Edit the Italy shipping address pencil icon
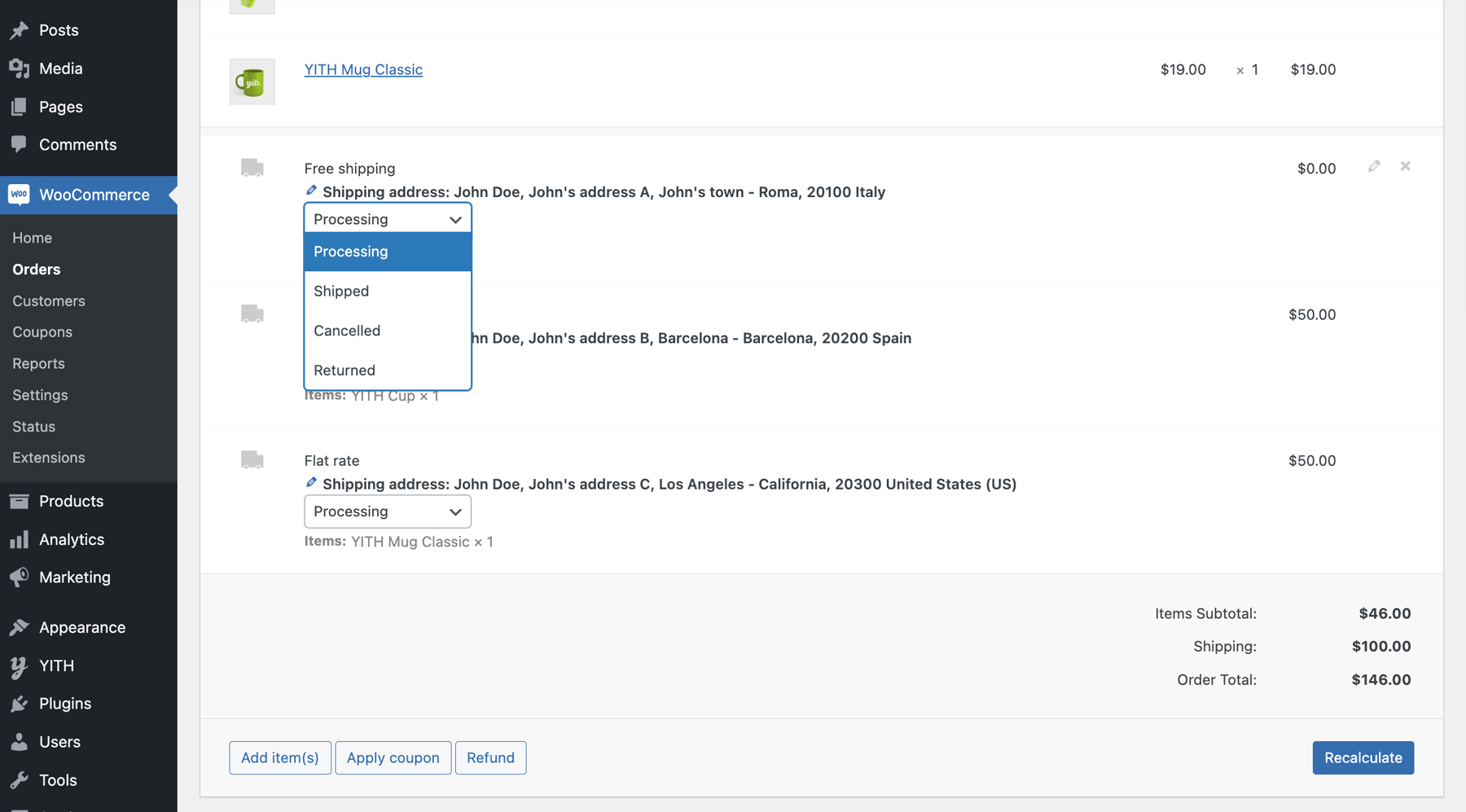Screen dimensions: 1466x812 (311, 191)
